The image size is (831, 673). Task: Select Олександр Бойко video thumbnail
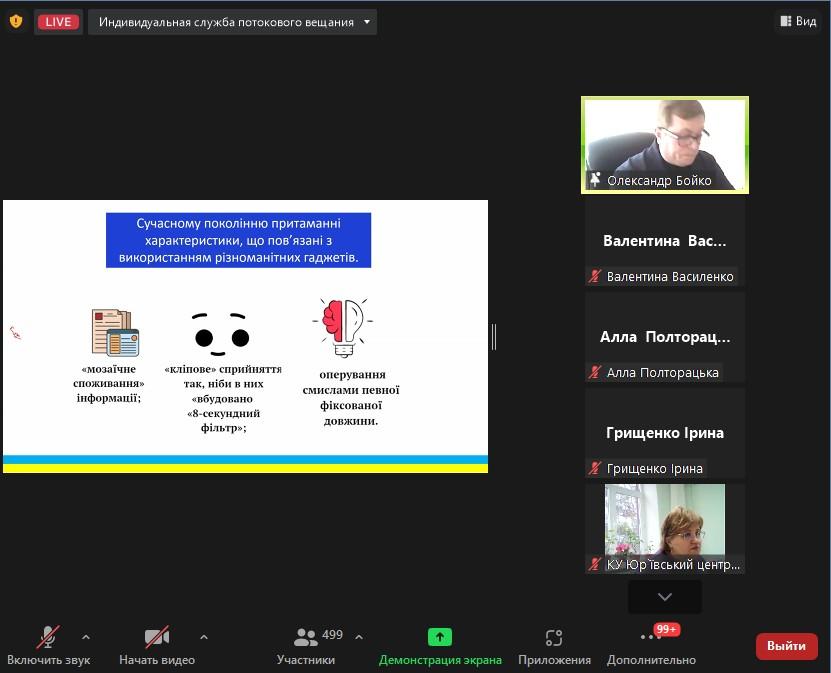point(665,144)
